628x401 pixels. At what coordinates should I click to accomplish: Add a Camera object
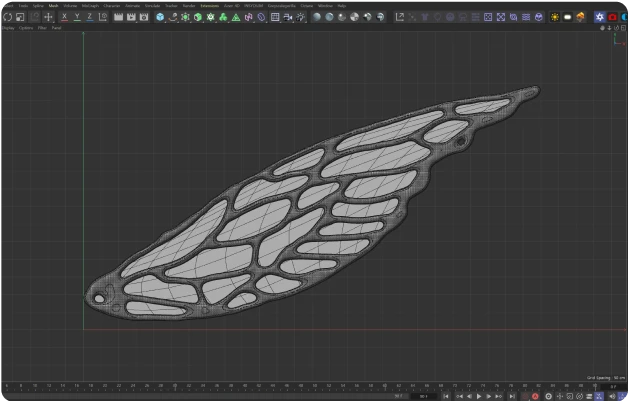tap(288, 17)
